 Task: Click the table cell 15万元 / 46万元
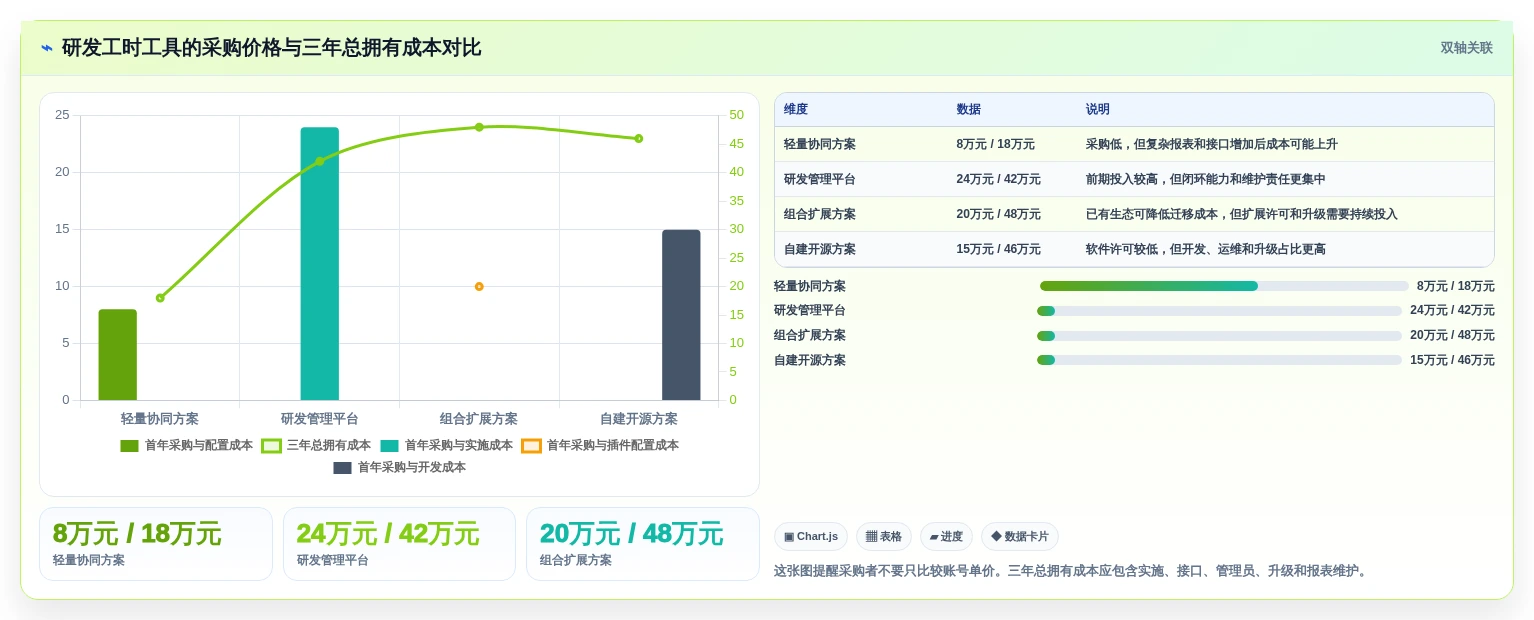pyautogui.click(x=998, y=250)
